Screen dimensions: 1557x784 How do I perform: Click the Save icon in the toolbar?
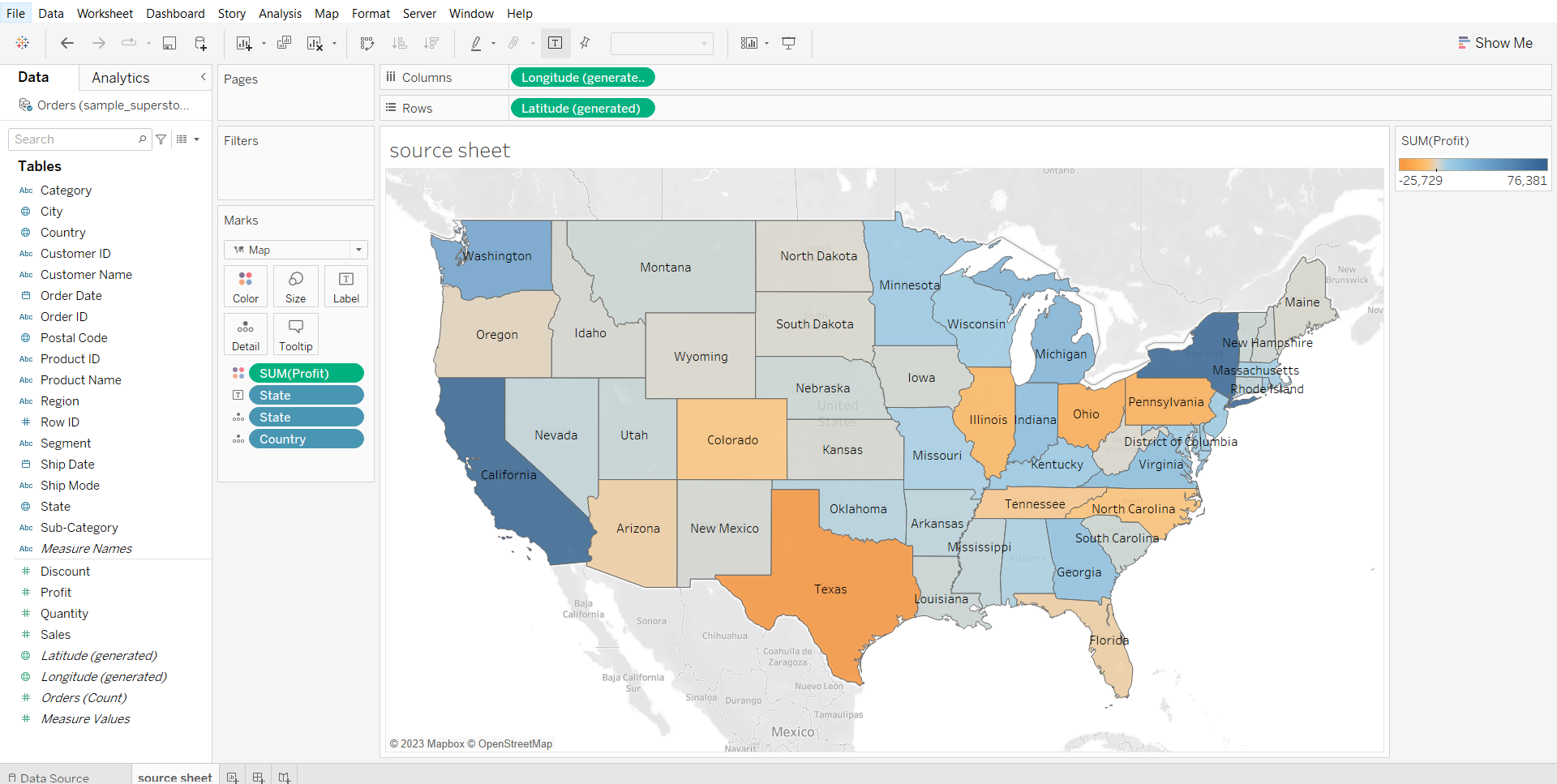[169, 43]
